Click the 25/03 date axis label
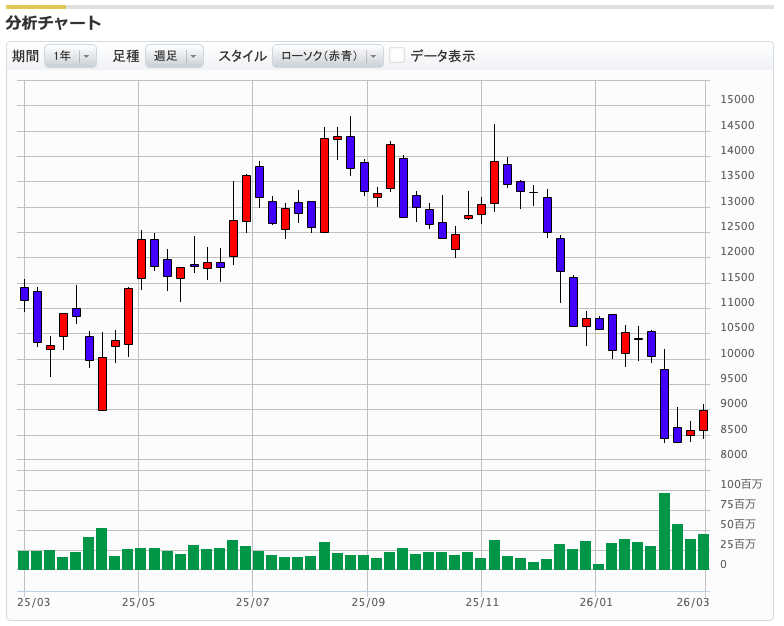Screen dimensions: 784x626 tap(33, 602)
